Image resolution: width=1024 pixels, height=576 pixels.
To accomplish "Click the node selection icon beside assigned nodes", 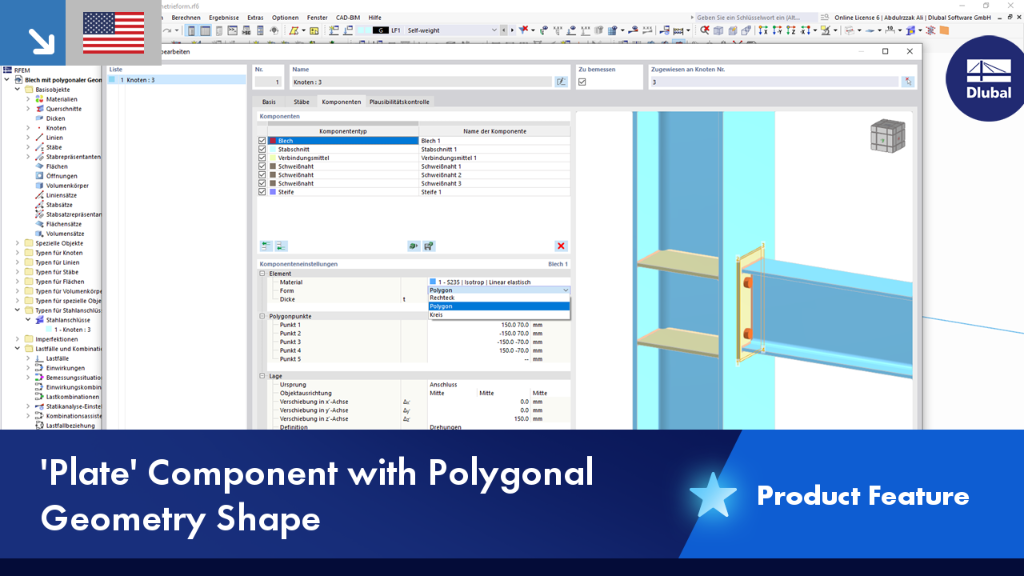I will click(x=908, y=82).
